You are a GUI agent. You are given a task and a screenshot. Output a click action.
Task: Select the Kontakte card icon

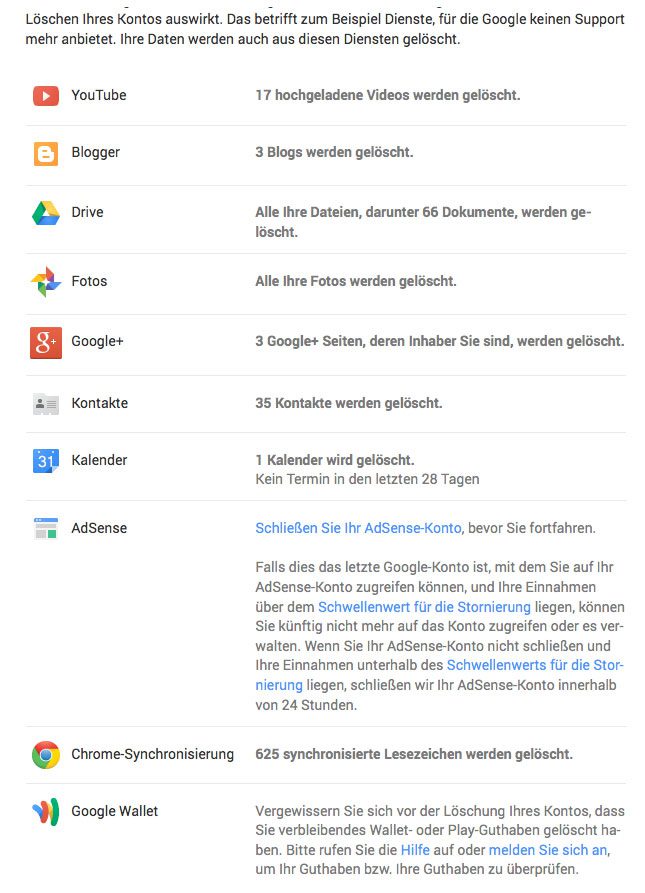46,404
